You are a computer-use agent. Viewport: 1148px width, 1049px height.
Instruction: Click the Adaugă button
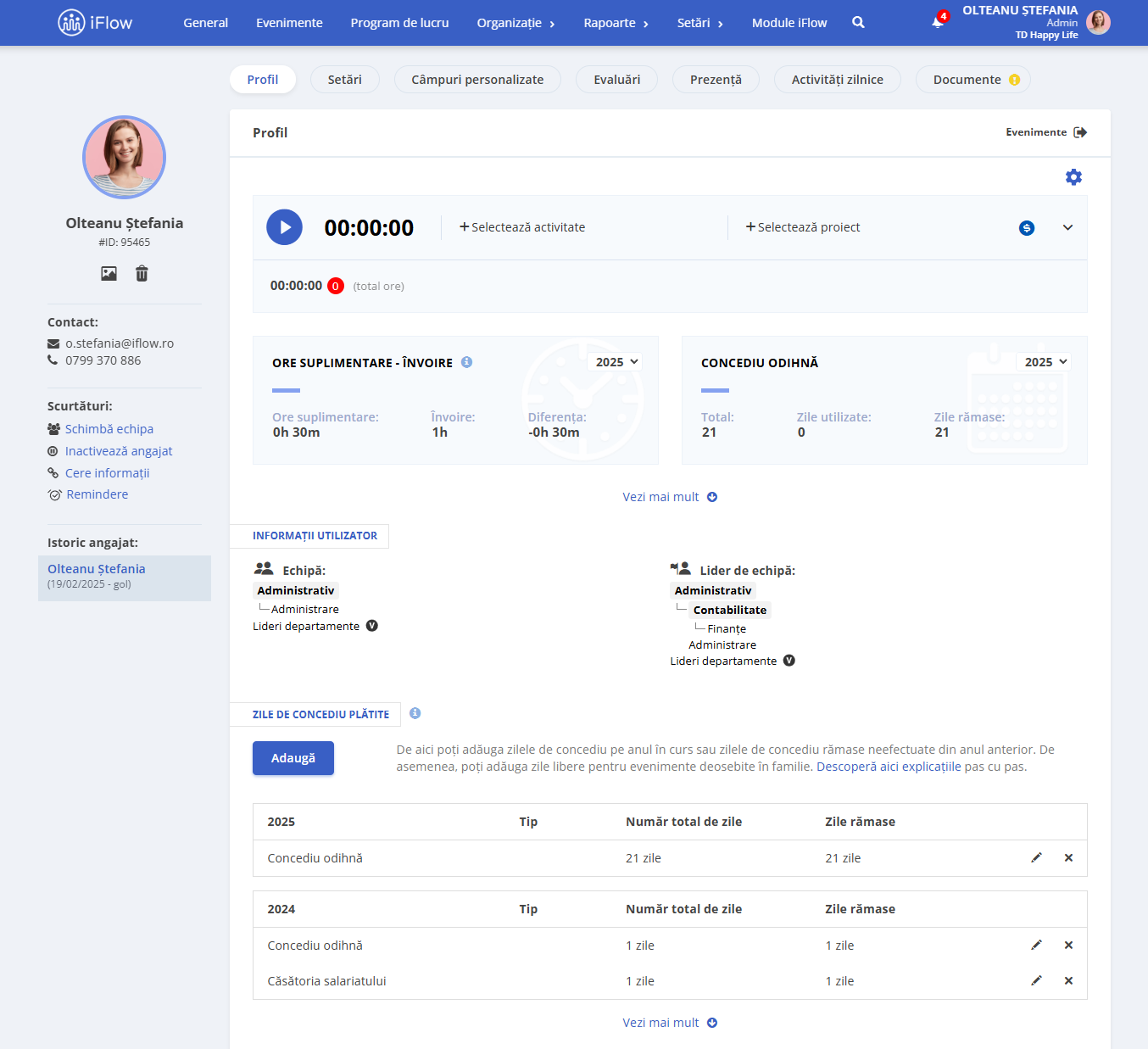point(293,758)
